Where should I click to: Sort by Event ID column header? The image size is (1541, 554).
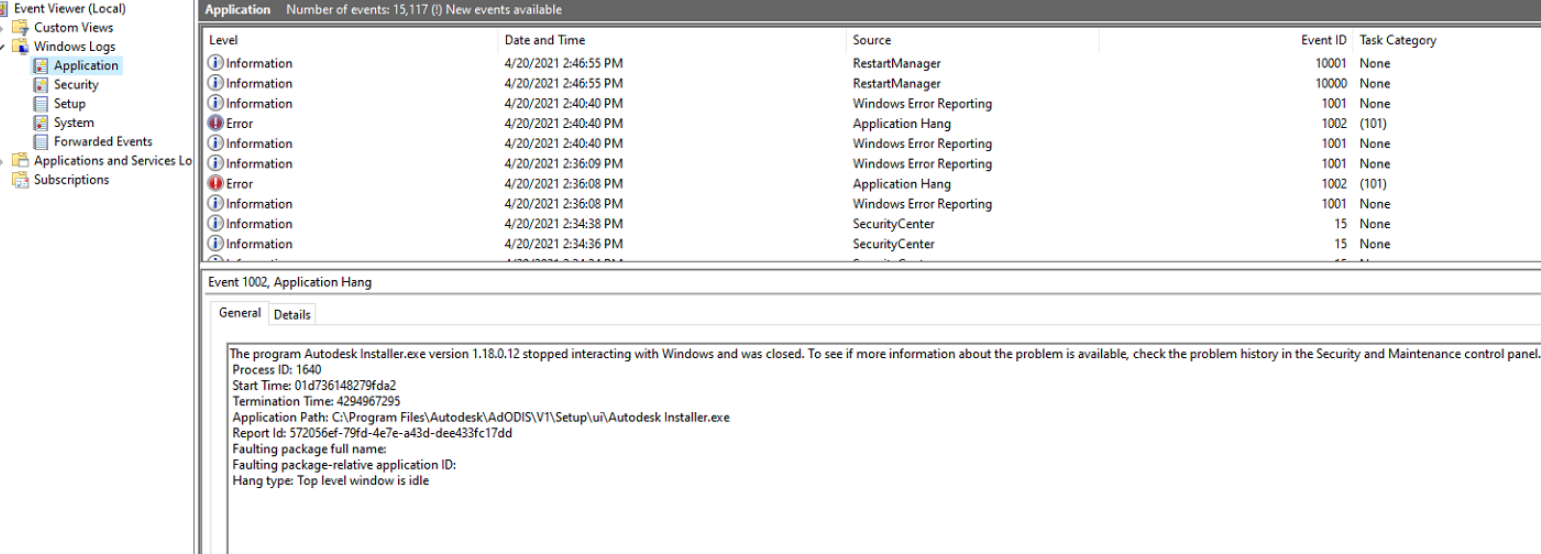(1226, 40)
